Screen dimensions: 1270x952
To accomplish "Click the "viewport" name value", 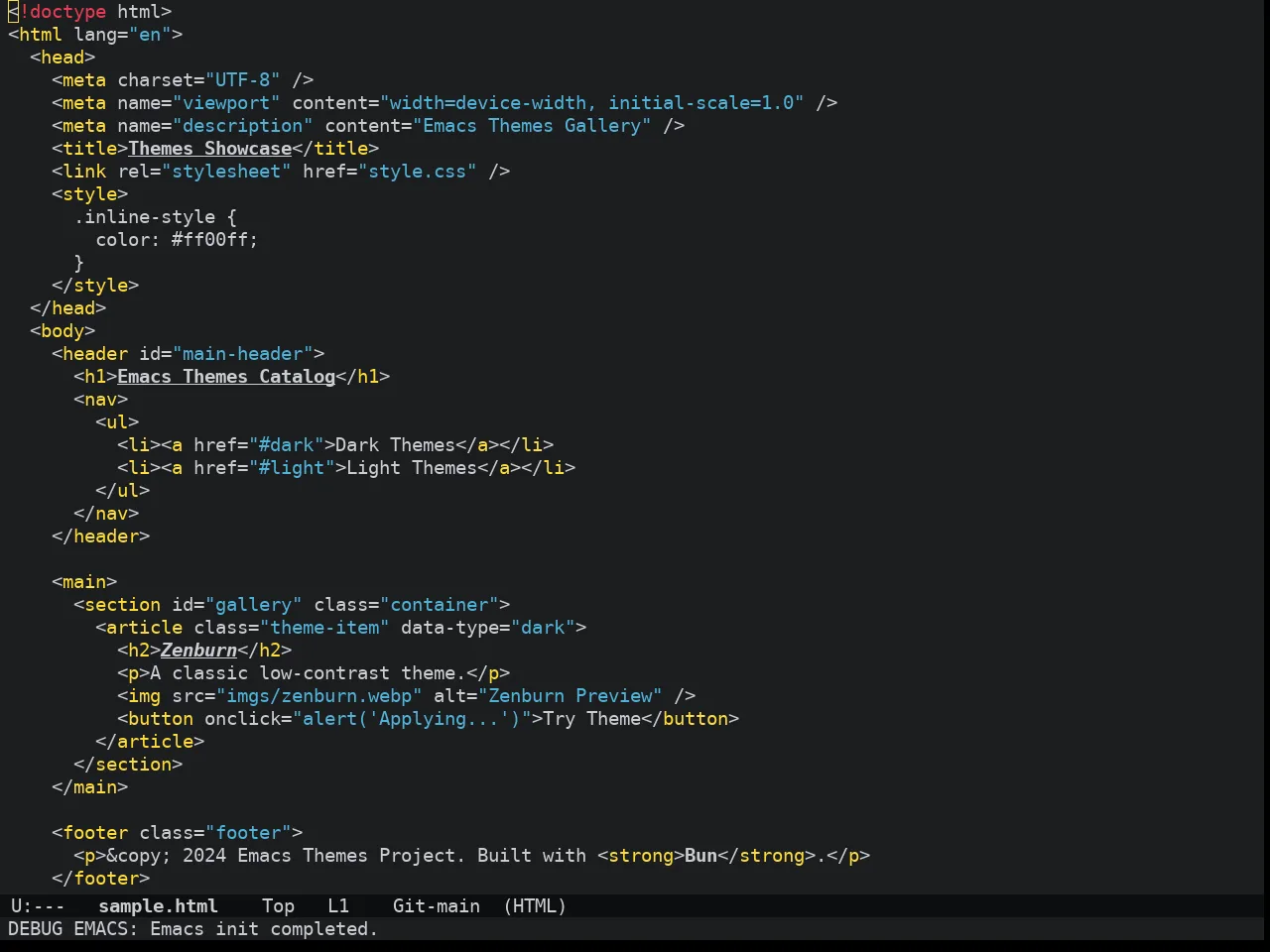I will (226, 103).
